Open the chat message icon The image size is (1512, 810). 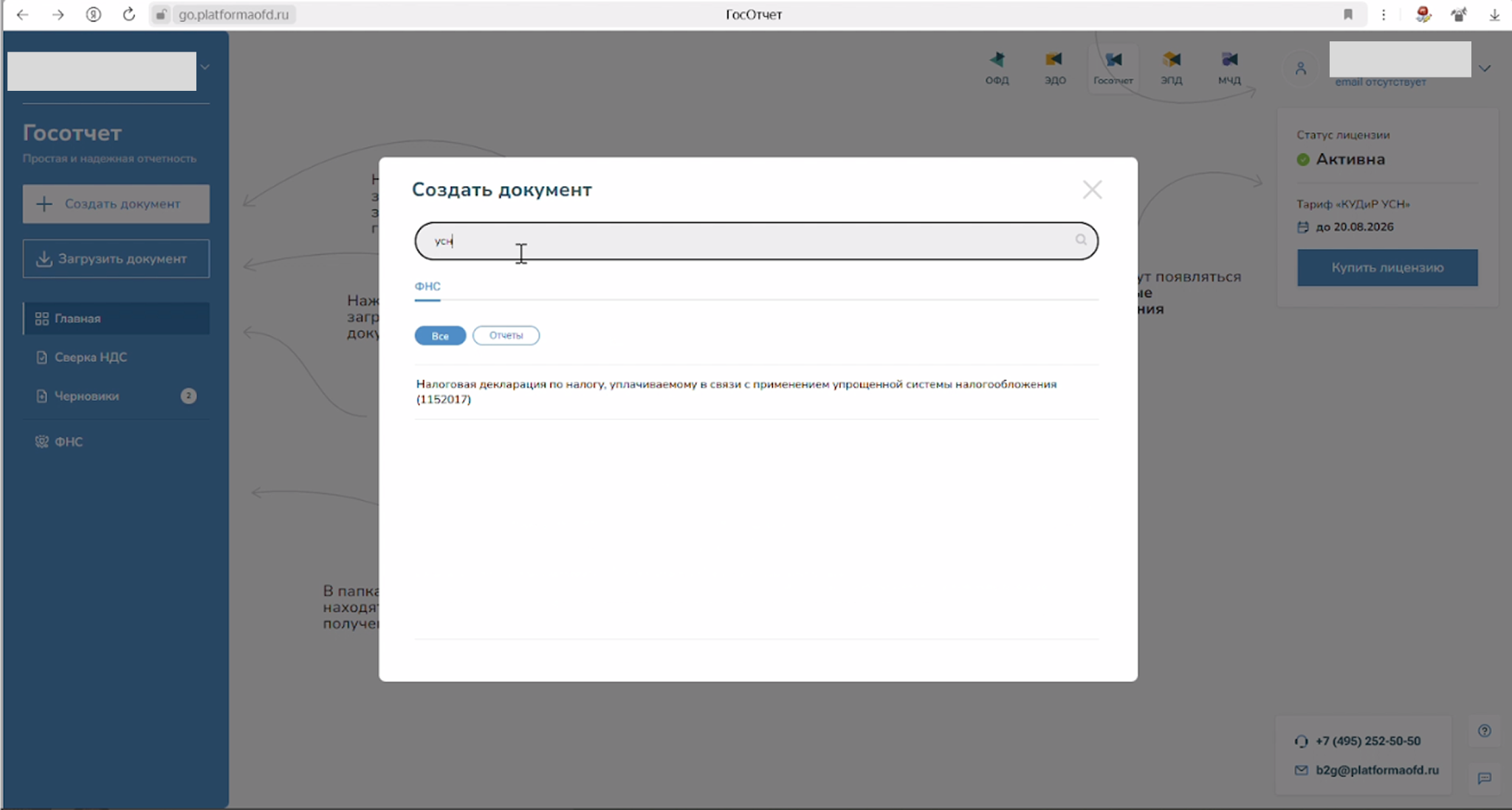coord(1485,778)
